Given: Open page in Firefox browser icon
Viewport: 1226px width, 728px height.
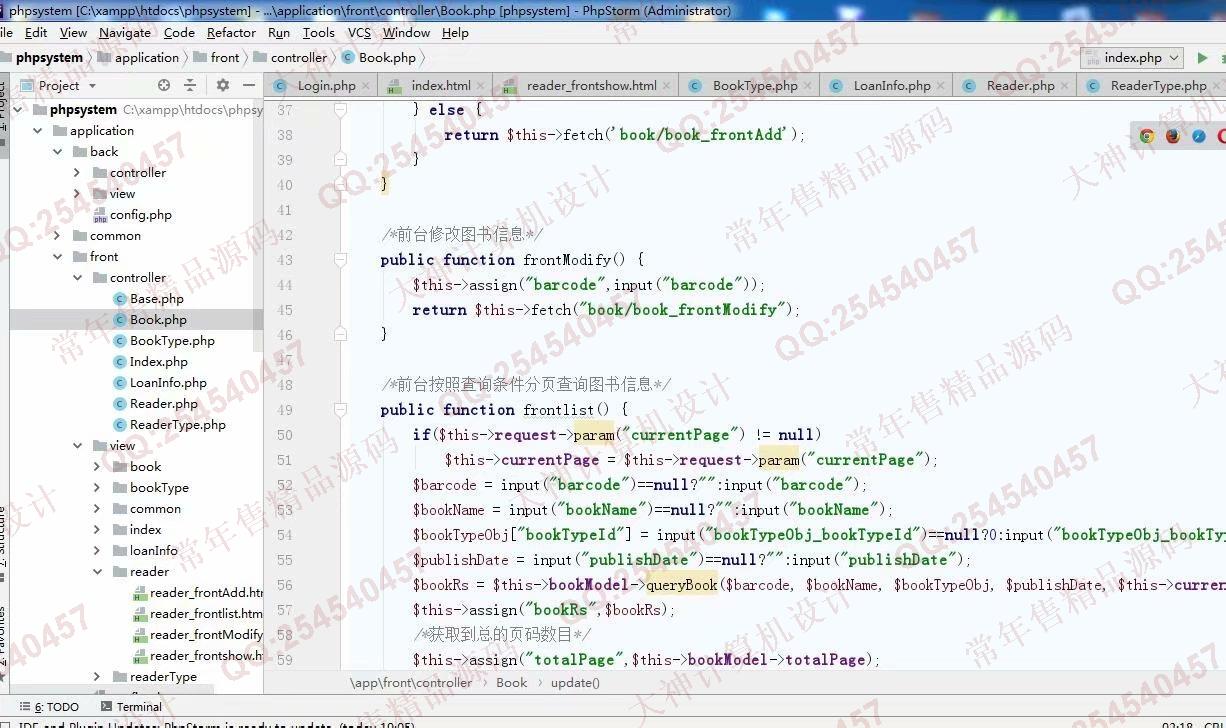Looking at the screenshot, I should [x=1173, y=136].
